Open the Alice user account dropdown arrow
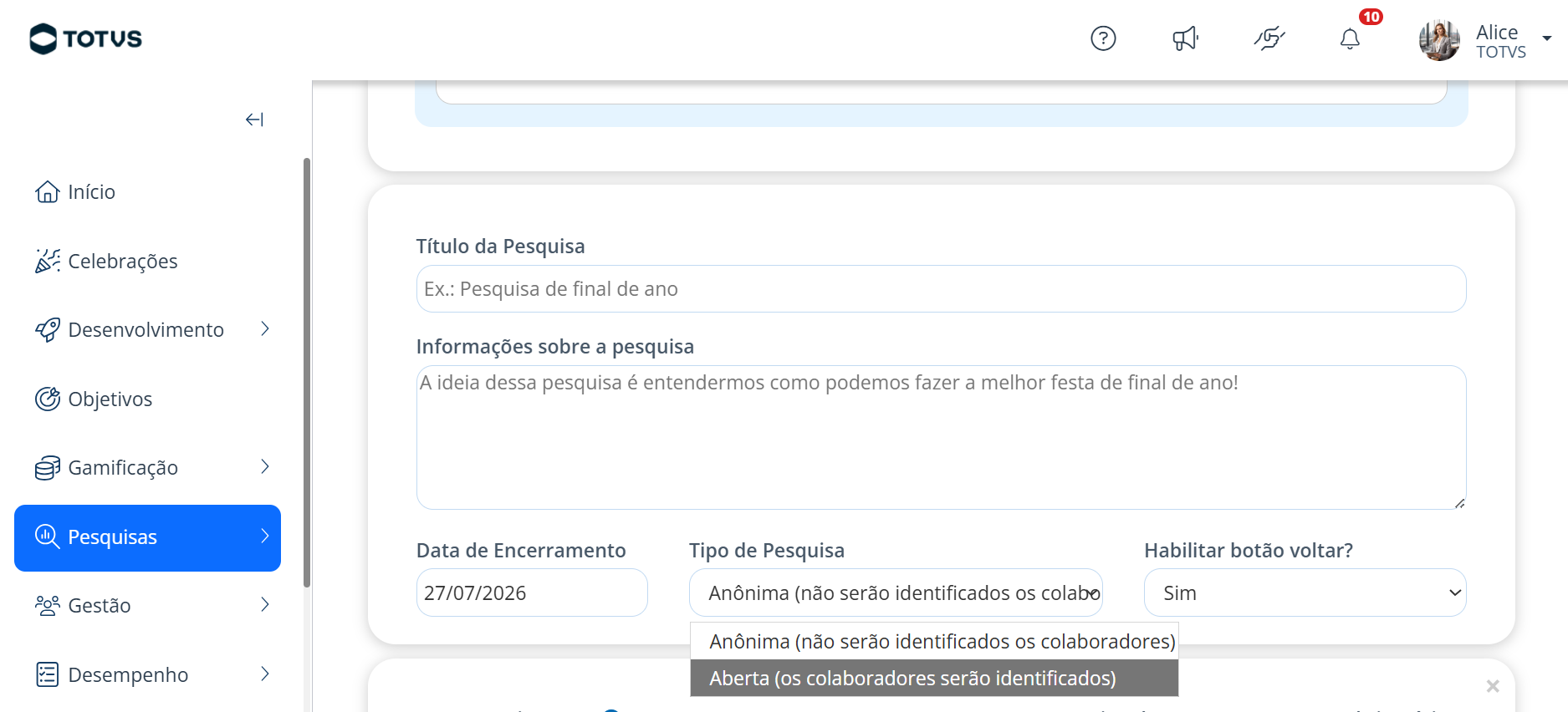 [1547, 38]
